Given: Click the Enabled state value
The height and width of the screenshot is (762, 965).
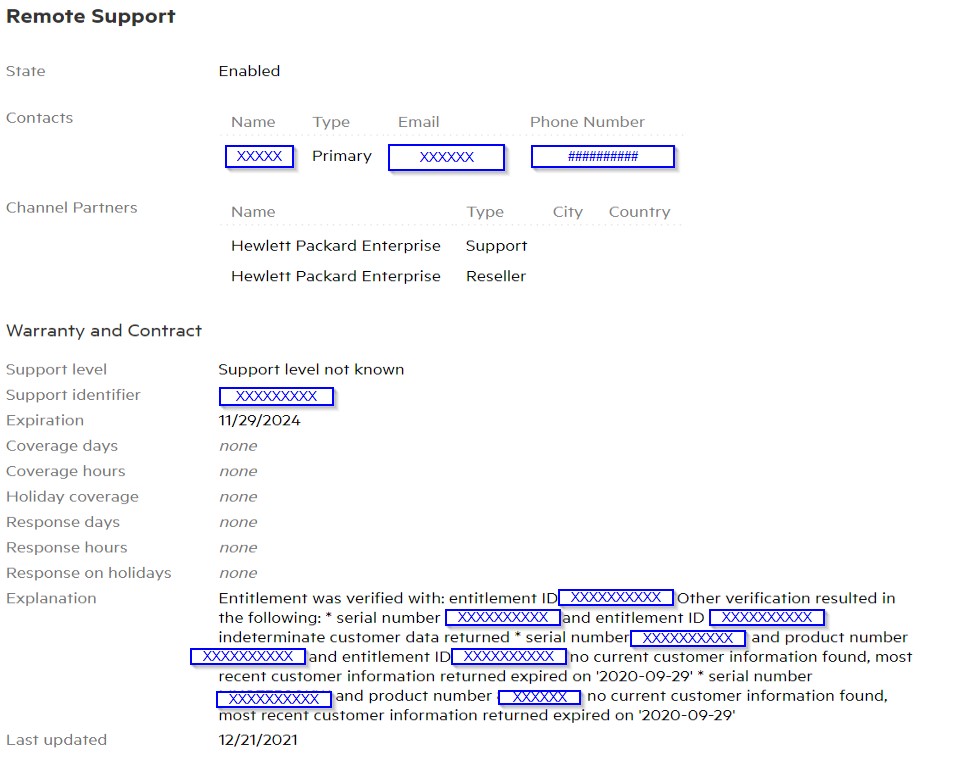Looking at the screenshot, I should tap(249, 71).
